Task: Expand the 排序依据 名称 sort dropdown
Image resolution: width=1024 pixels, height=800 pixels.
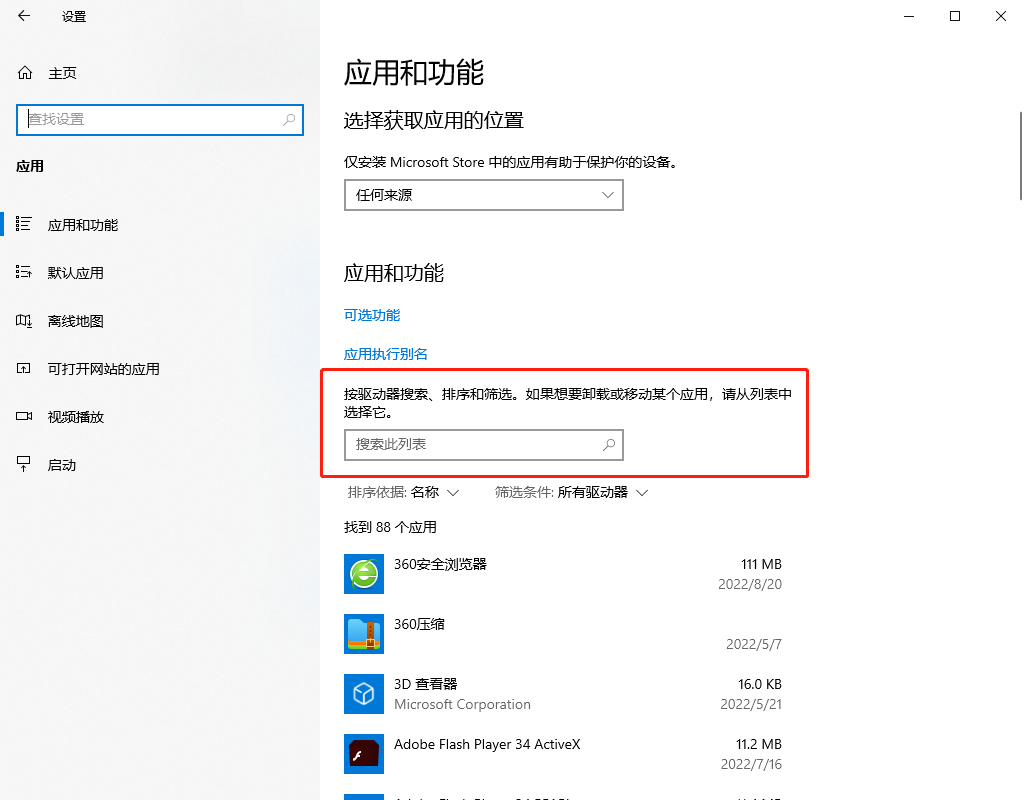Action: 403,492
